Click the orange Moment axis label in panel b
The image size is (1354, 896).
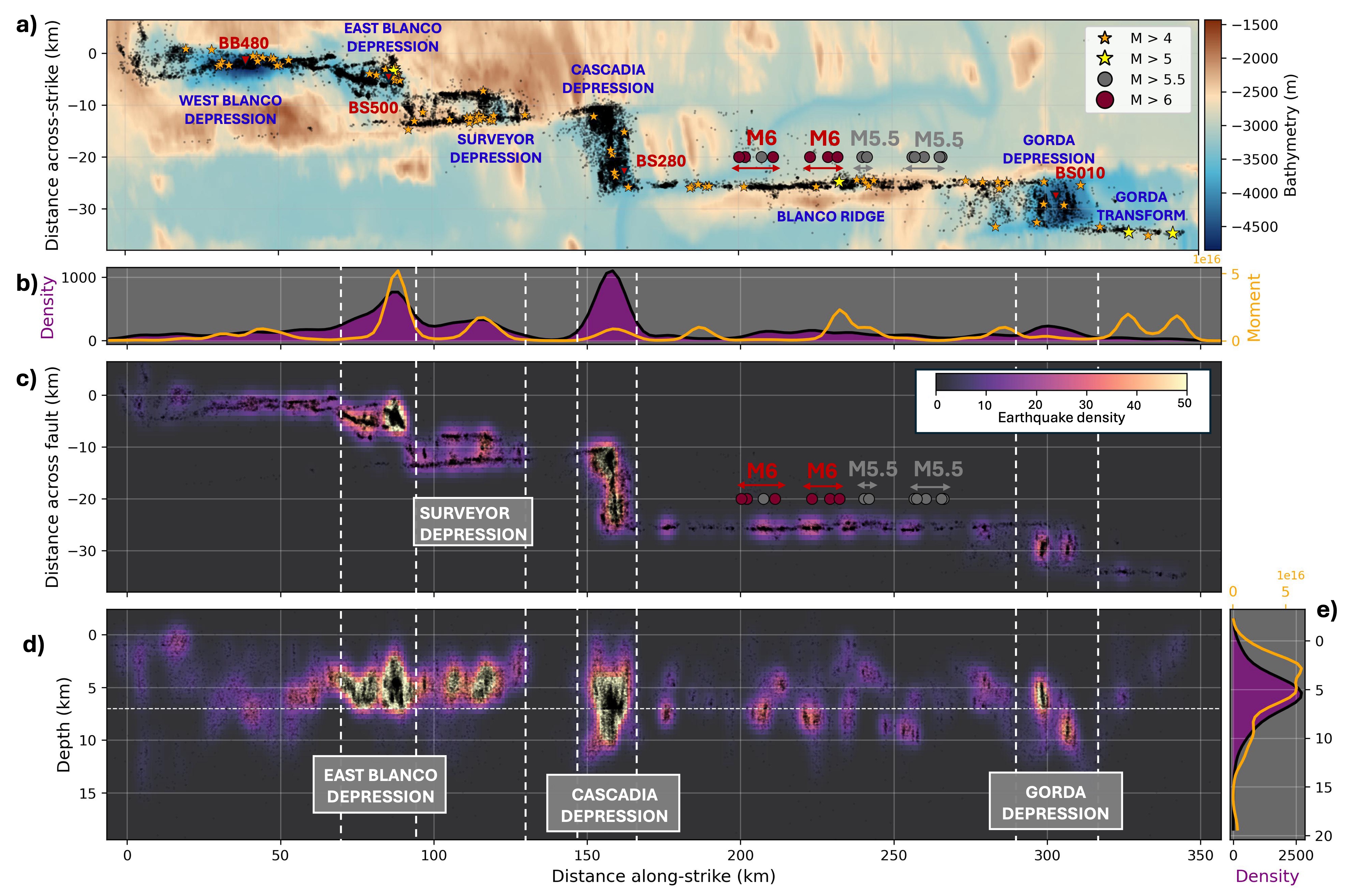point(1254,307)
